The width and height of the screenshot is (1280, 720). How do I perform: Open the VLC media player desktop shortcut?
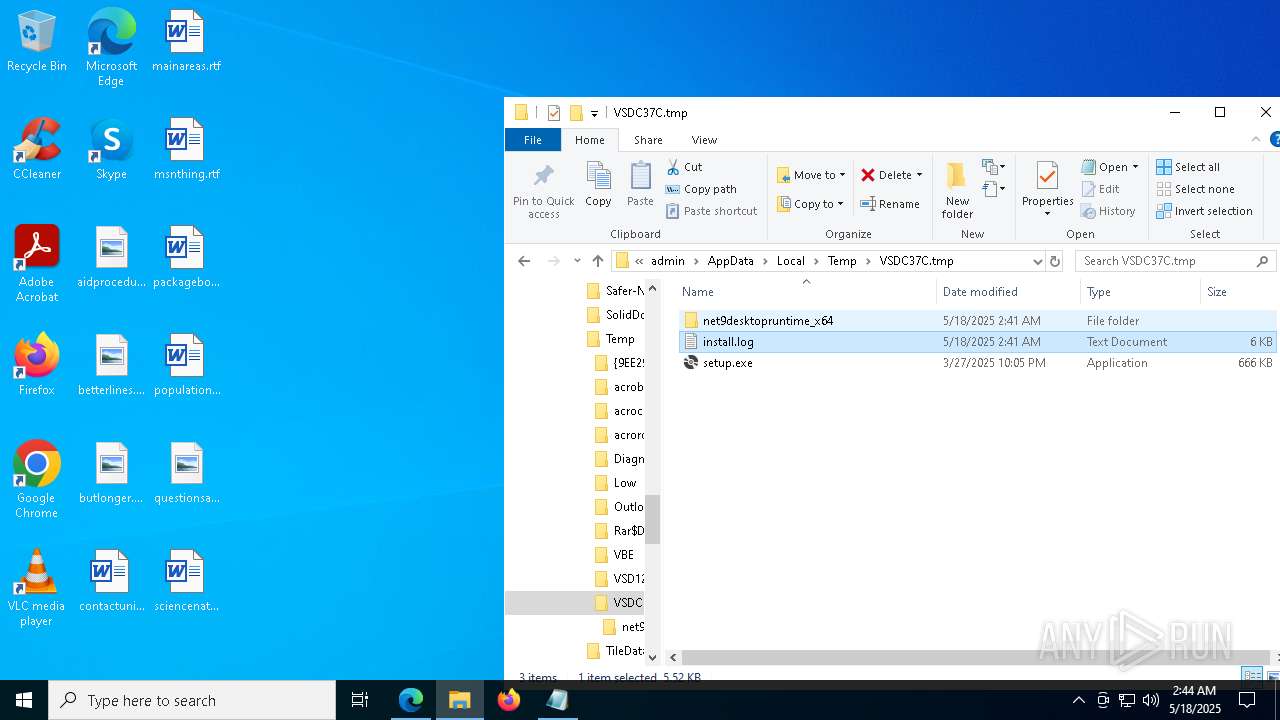pyautogui.click(x=37, y=589)
